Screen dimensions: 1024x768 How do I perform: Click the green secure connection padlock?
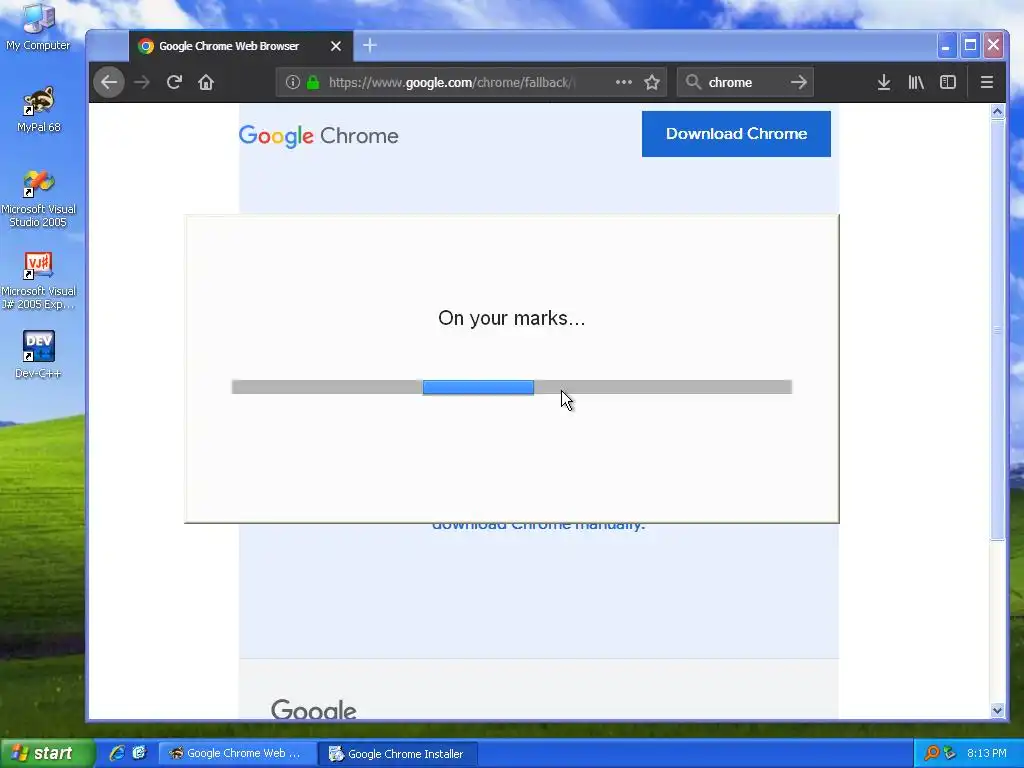click(313, 82)
